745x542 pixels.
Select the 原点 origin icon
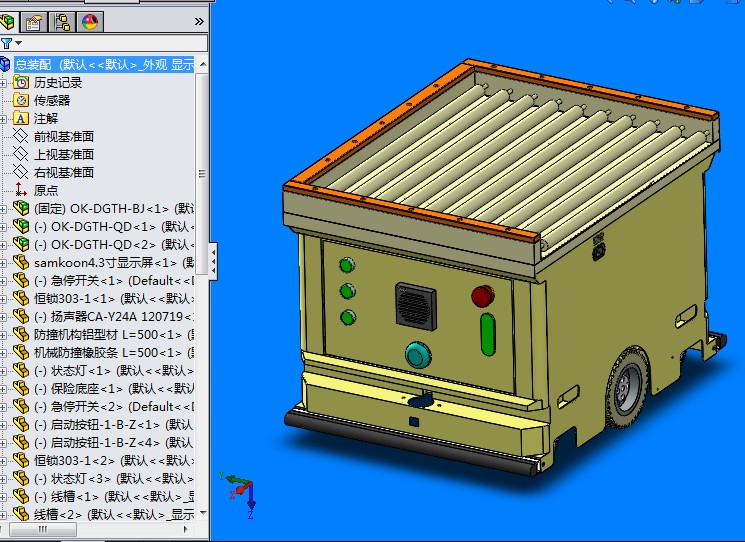click(21, 190)
